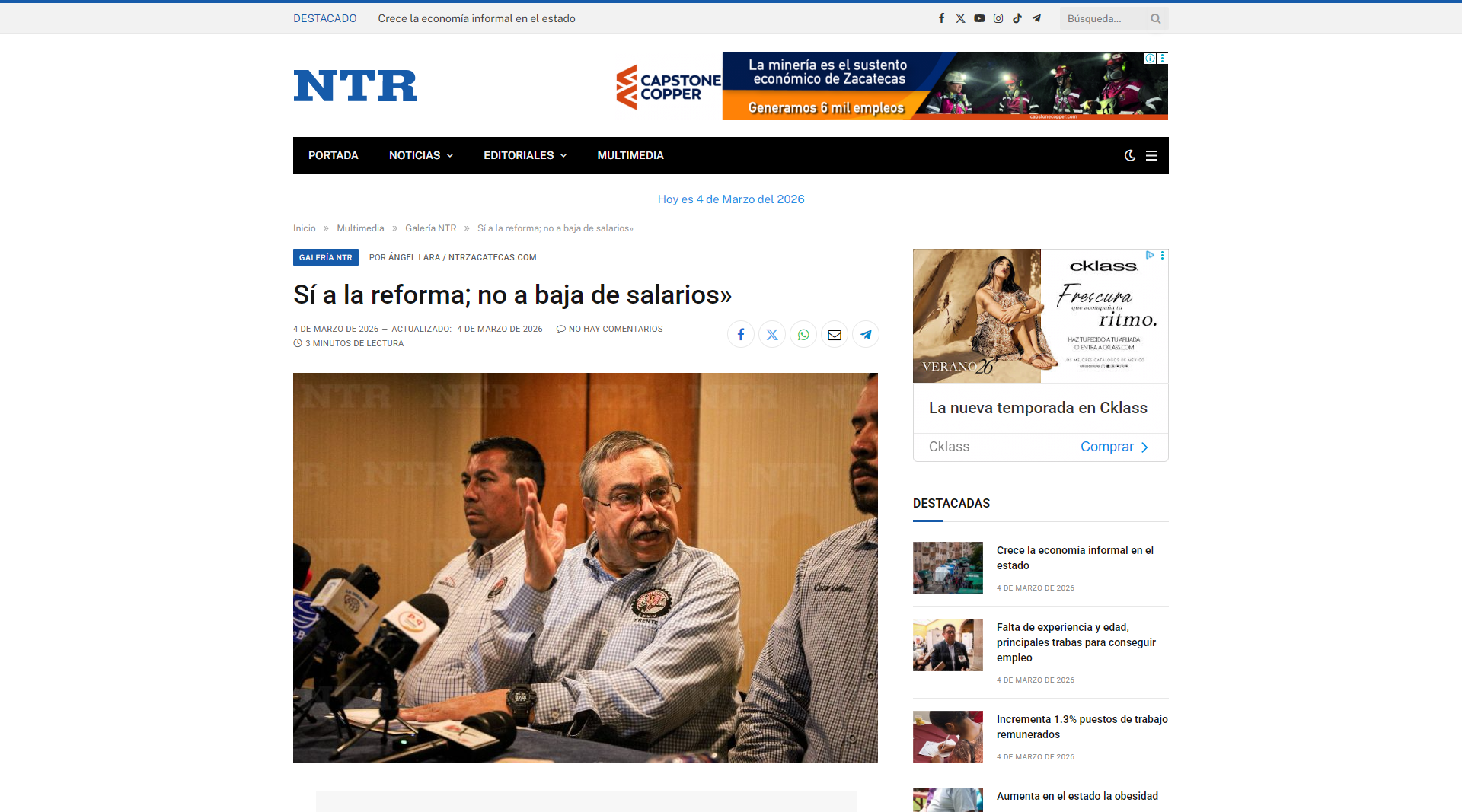Screen dimensions: 1462x812
Task: Click Cklass advertiser name in ad
Action: 949,447
